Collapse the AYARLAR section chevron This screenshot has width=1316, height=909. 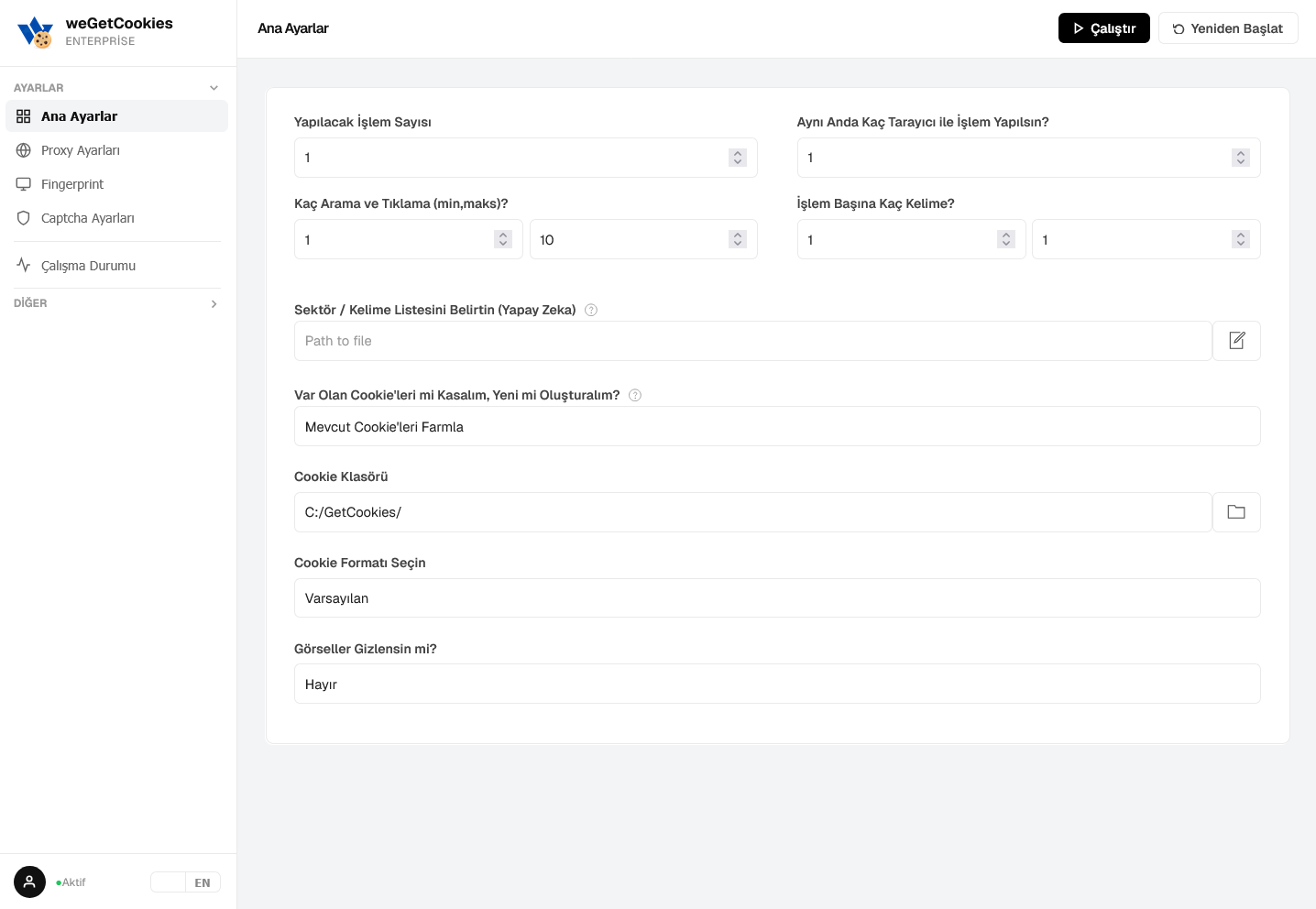pos(214,88)
